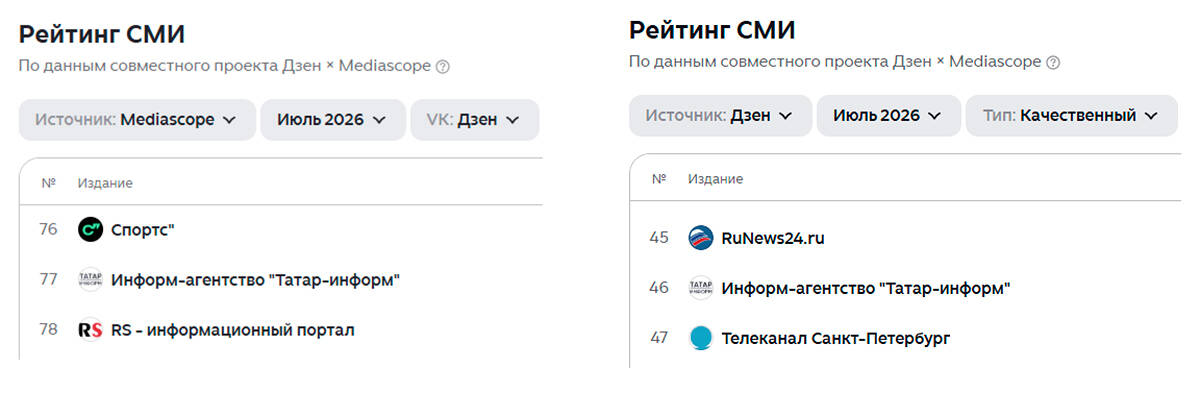This screenshot has height=417, width=1200.
Task: Click help icon above Источник: Mediascope filter
Action: (x=443, y=66)
